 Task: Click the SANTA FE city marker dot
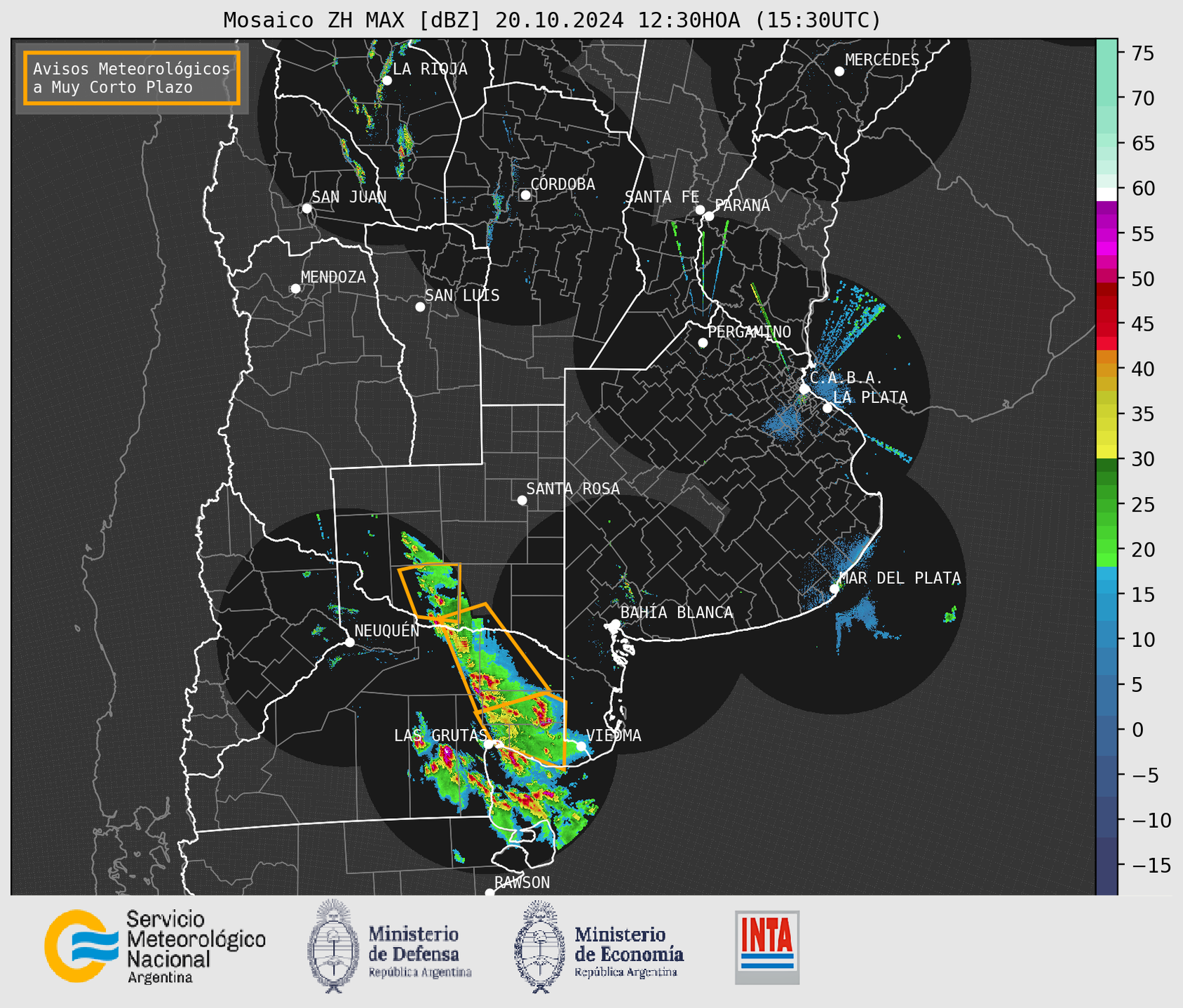pyautogui.click(x=700, y=210)
